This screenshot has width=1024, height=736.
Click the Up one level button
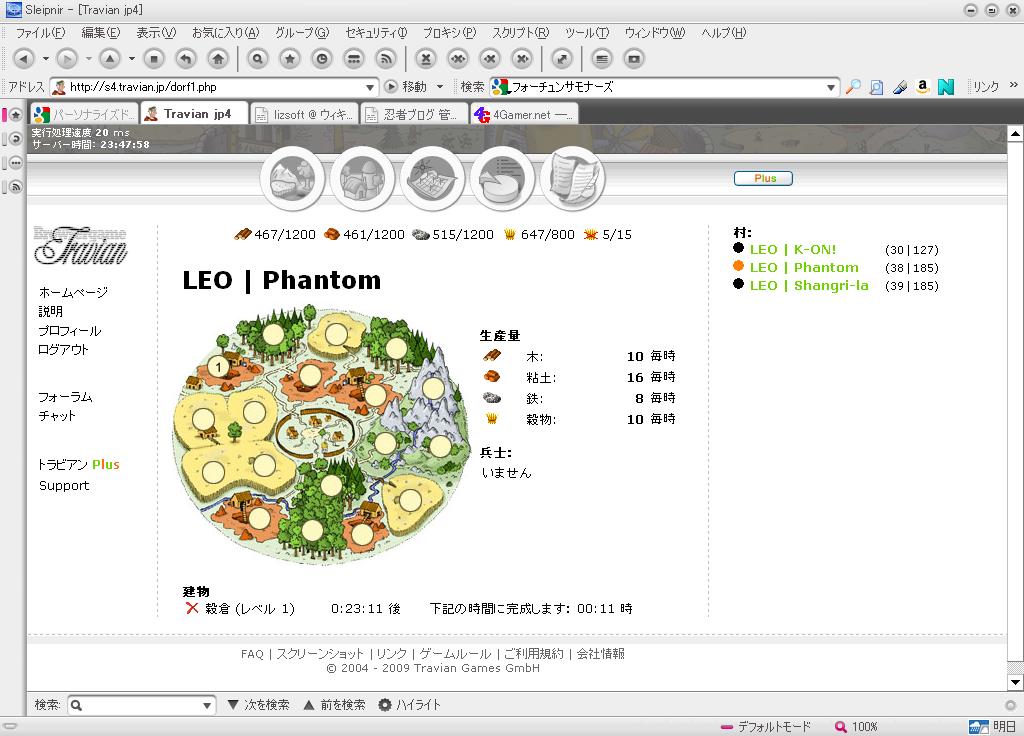point(110,59)
